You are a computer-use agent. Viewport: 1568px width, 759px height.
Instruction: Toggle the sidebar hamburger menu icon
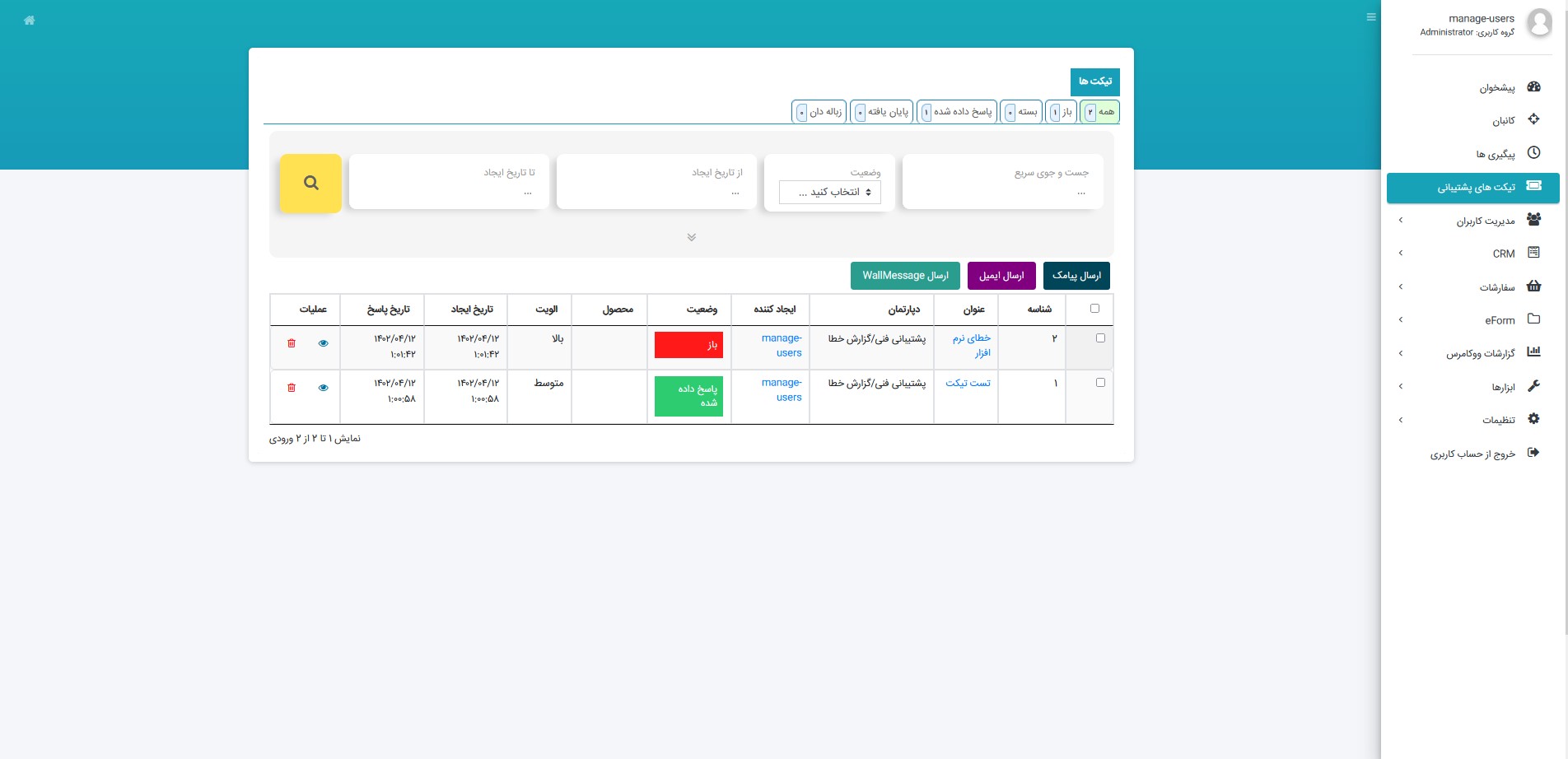1371,17
